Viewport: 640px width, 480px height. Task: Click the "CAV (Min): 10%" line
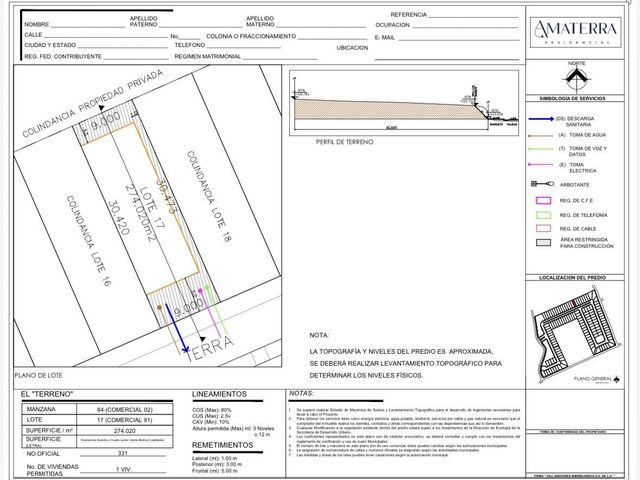click(211, 422)
